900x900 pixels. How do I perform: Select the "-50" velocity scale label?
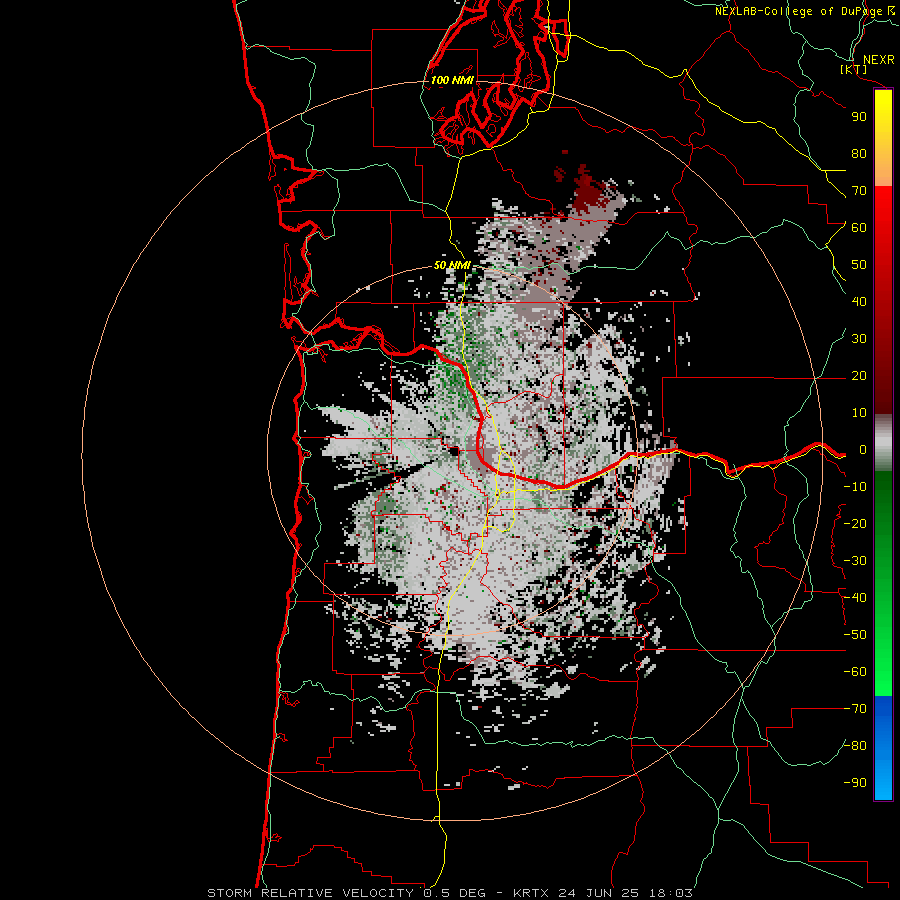pos(855,635)
